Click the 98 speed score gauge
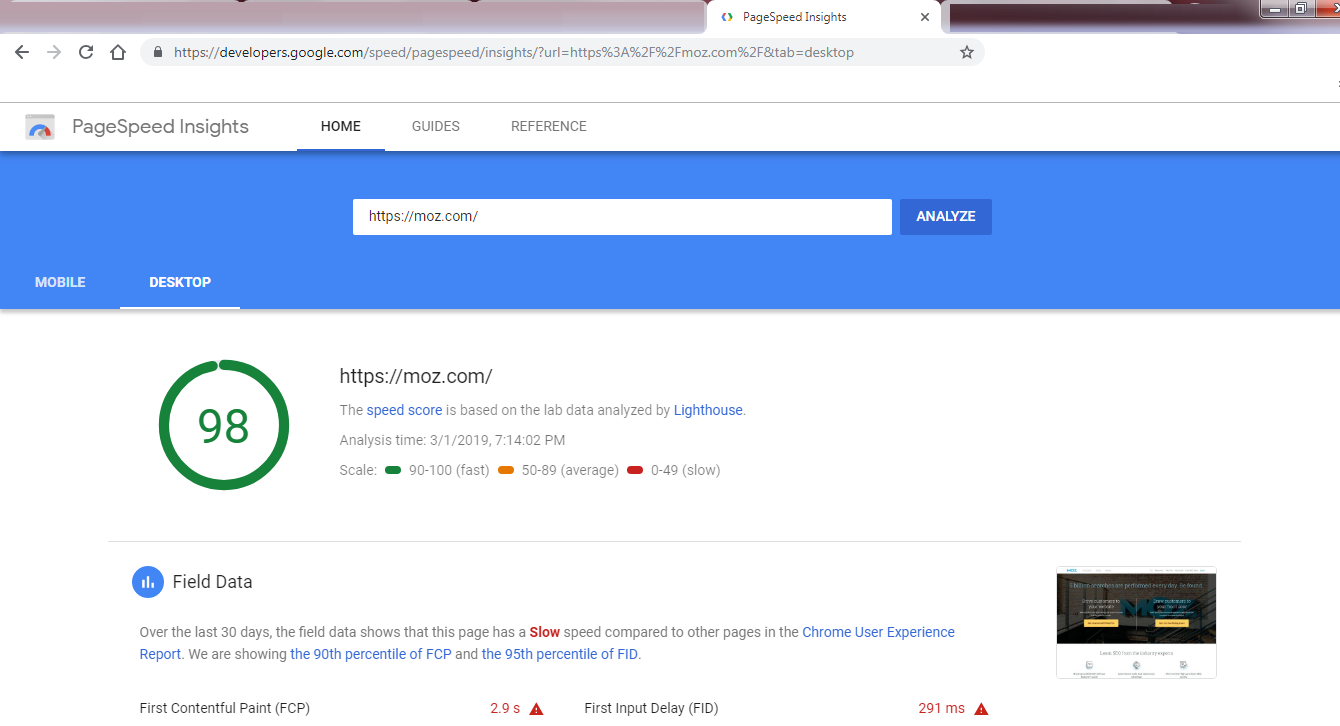Image resolution: width=1340 pixels, height=726 pixels. coord(224,425)
